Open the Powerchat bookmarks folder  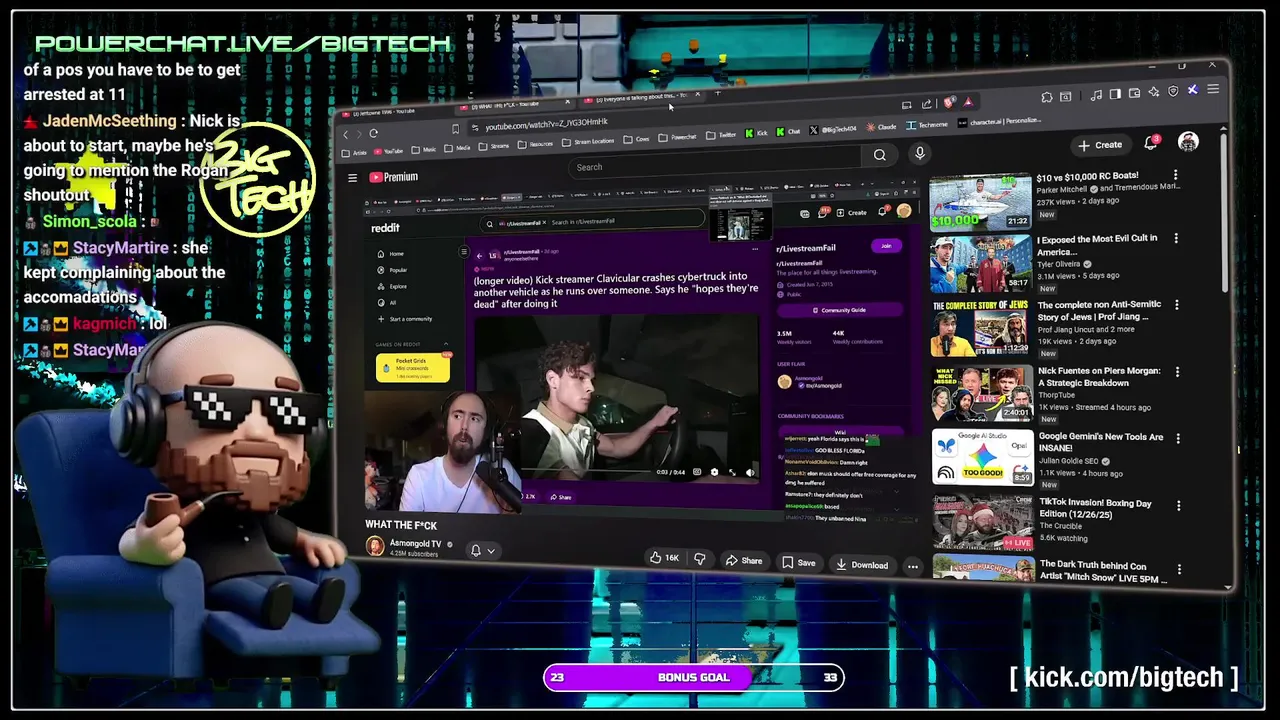[677, 137]
